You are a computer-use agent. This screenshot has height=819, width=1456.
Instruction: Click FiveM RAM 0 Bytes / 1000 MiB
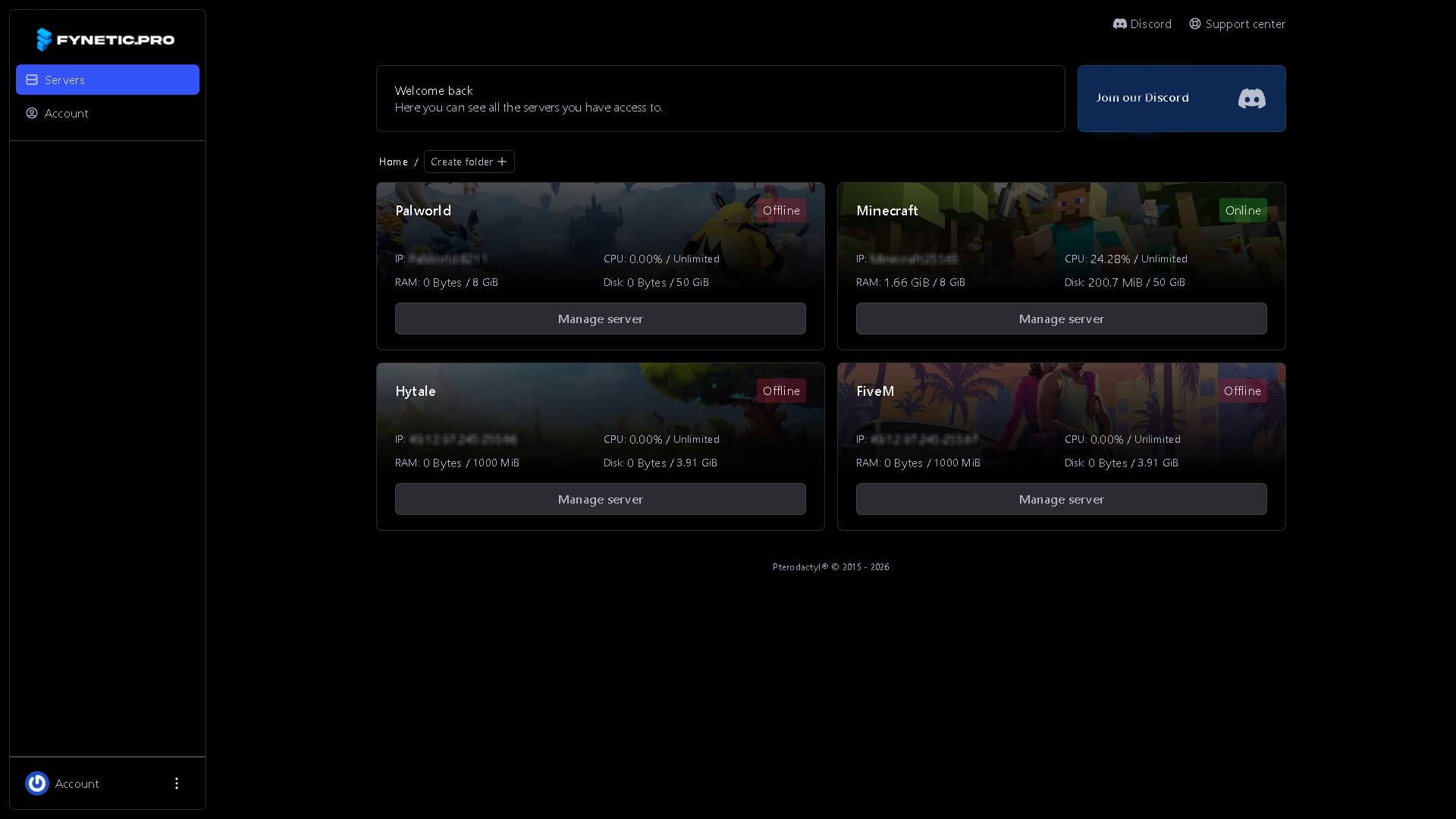coord(918,463)
